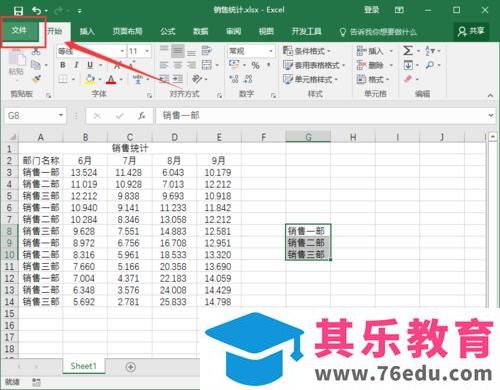Apply the red font color
Screen dimensions: 500x390
pos(111,79)
